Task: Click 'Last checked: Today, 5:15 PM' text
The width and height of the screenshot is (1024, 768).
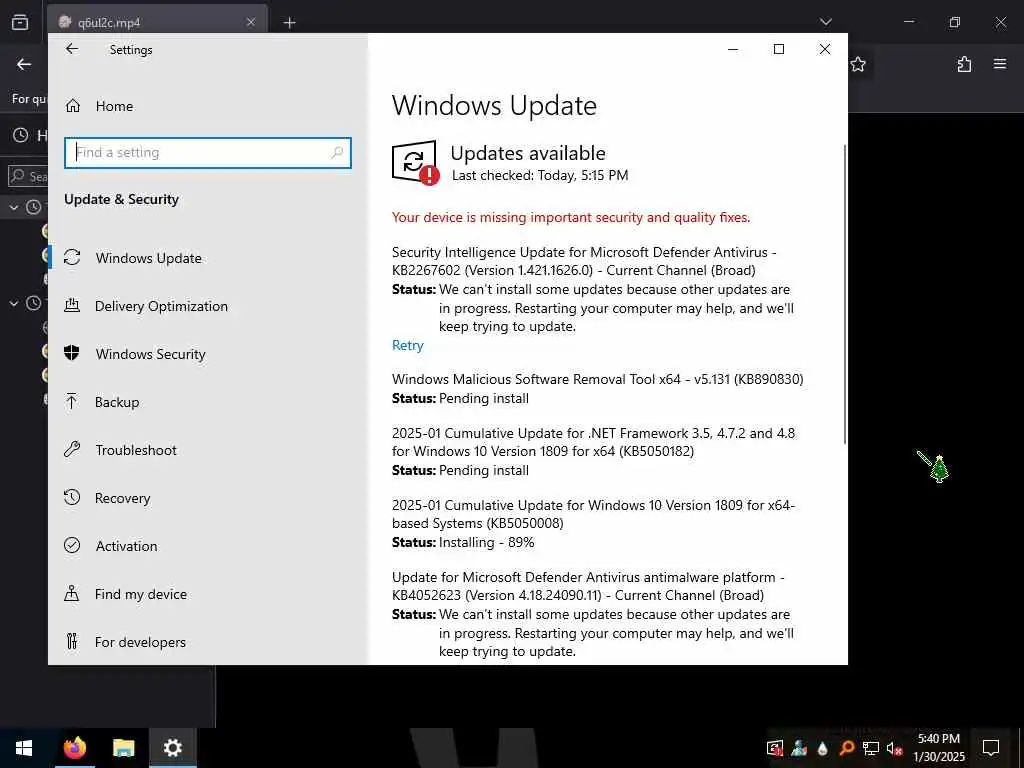Action: [x=540, y=175]
